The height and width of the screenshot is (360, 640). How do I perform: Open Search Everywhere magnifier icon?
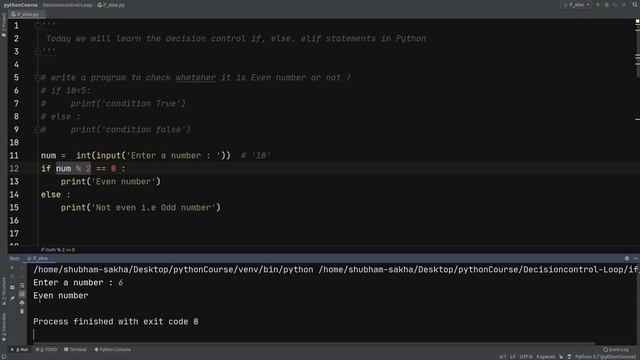pos(635,5)
